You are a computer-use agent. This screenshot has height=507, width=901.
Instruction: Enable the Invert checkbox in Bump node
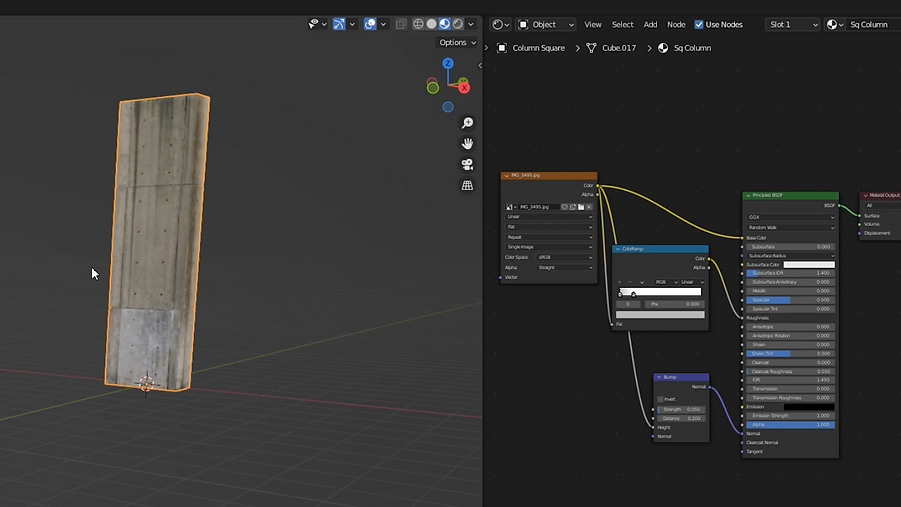point(660,400)
